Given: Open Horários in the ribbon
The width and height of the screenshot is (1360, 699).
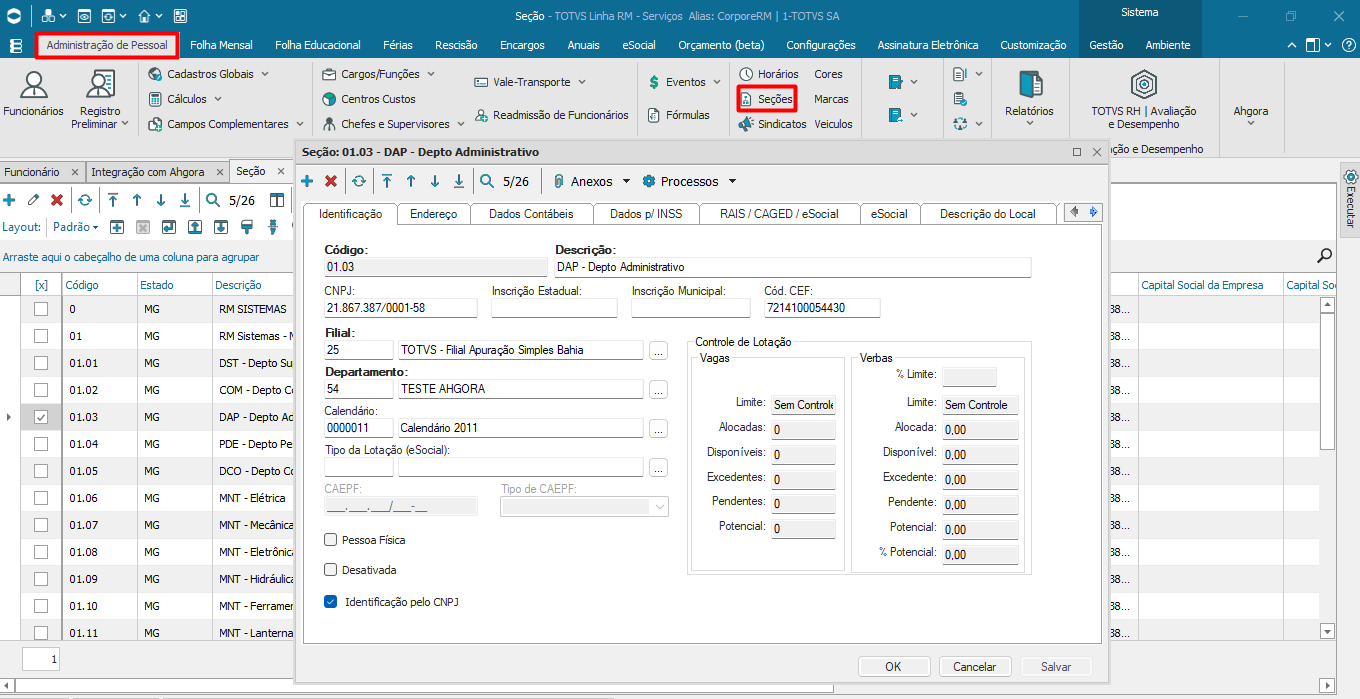Looking at the screenshot, I should tap(768, 74).
